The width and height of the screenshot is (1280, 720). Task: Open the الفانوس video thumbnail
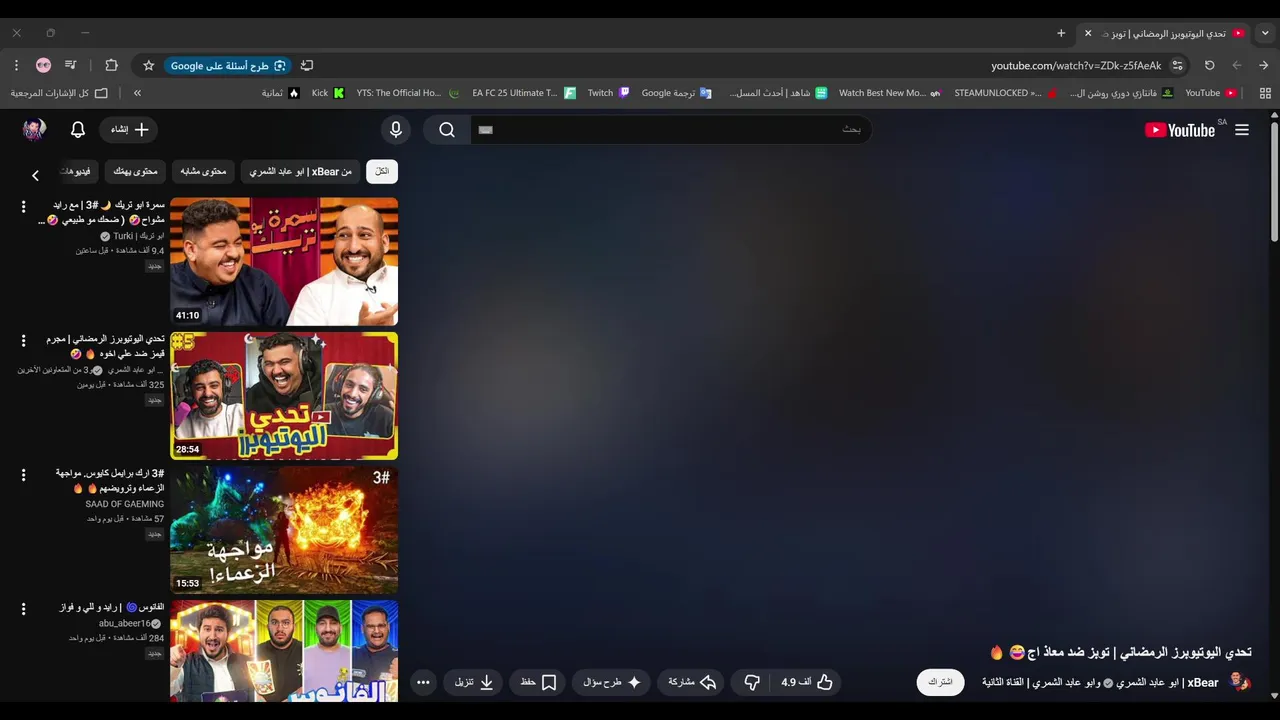pyautogui.click(x=284, y=650)
